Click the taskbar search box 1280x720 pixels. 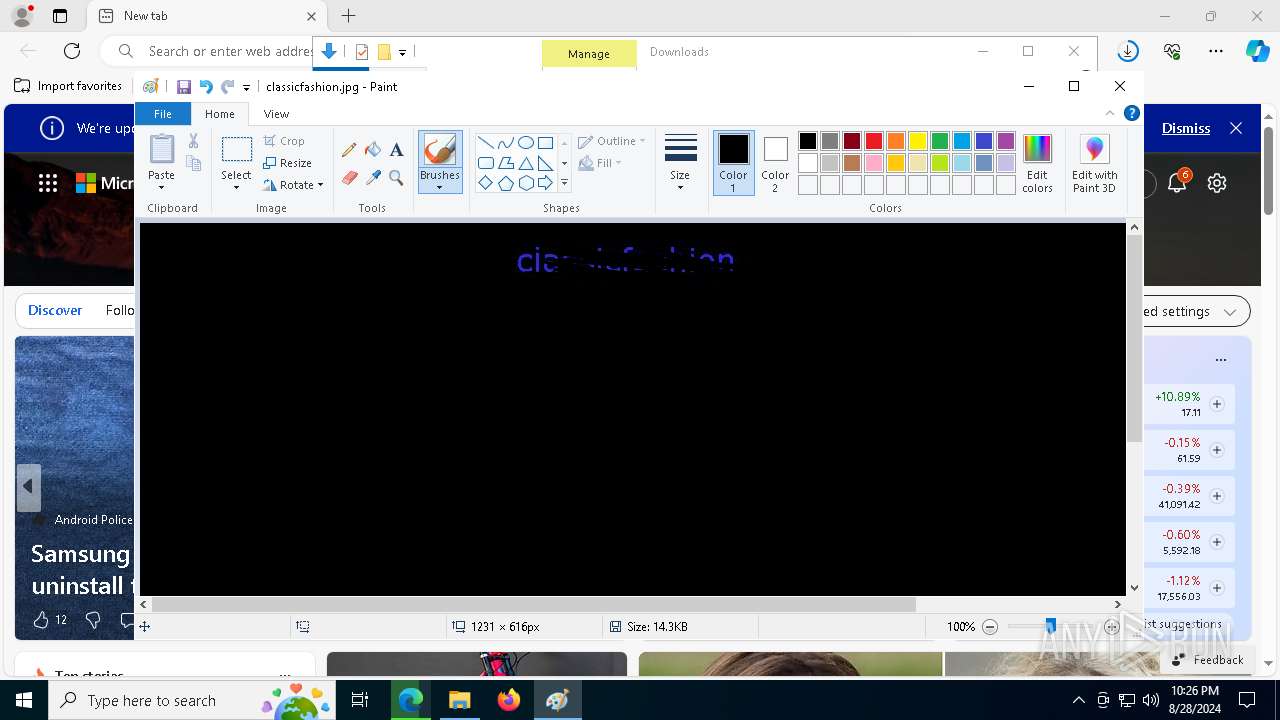[193, 700]
